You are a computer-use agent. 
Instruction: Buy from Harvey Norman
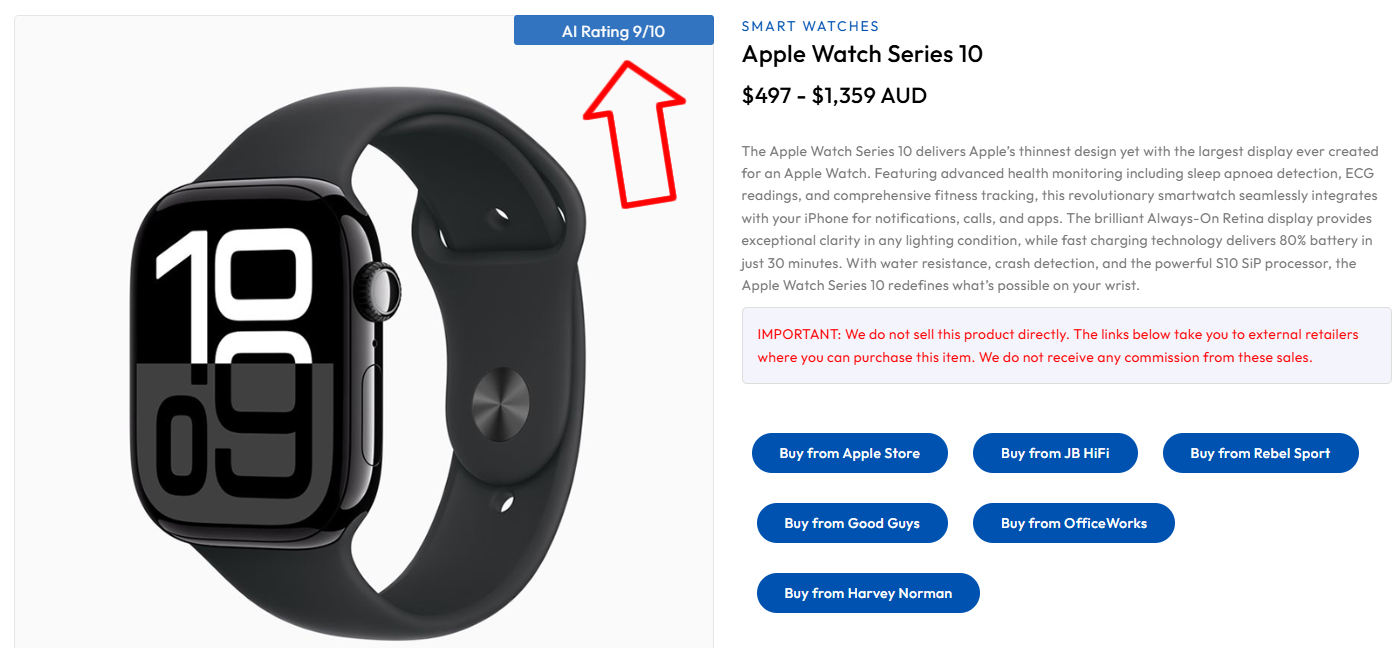tap(868, 593)
